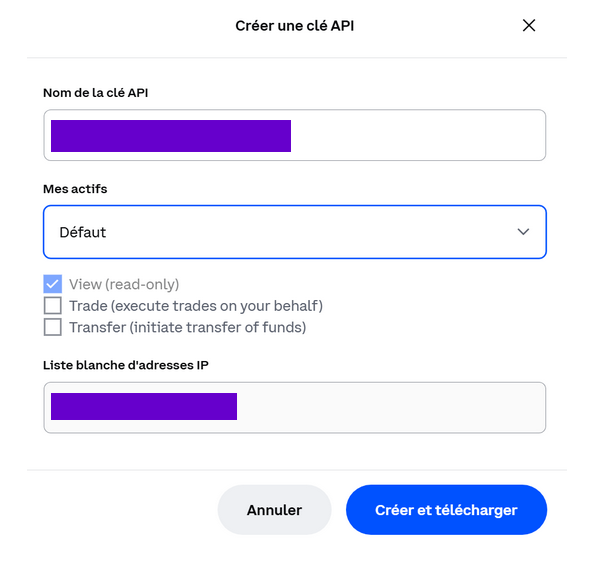601x565 pixels.
Task: Focus the Liste blanche d'adresses IP field
Action: click(x=390, y=407)
